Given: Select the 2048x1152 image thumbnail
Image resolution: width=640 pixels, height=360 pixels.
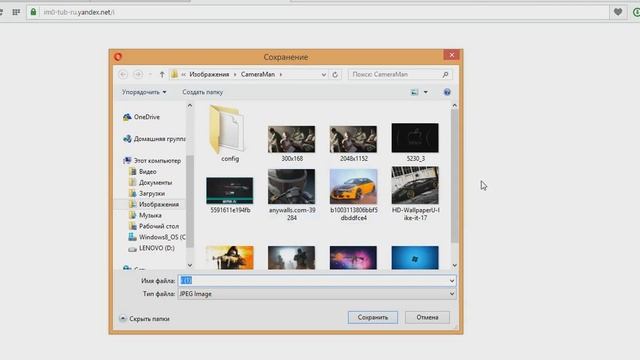Looking at the screenshot, I should tap(353, 139).
